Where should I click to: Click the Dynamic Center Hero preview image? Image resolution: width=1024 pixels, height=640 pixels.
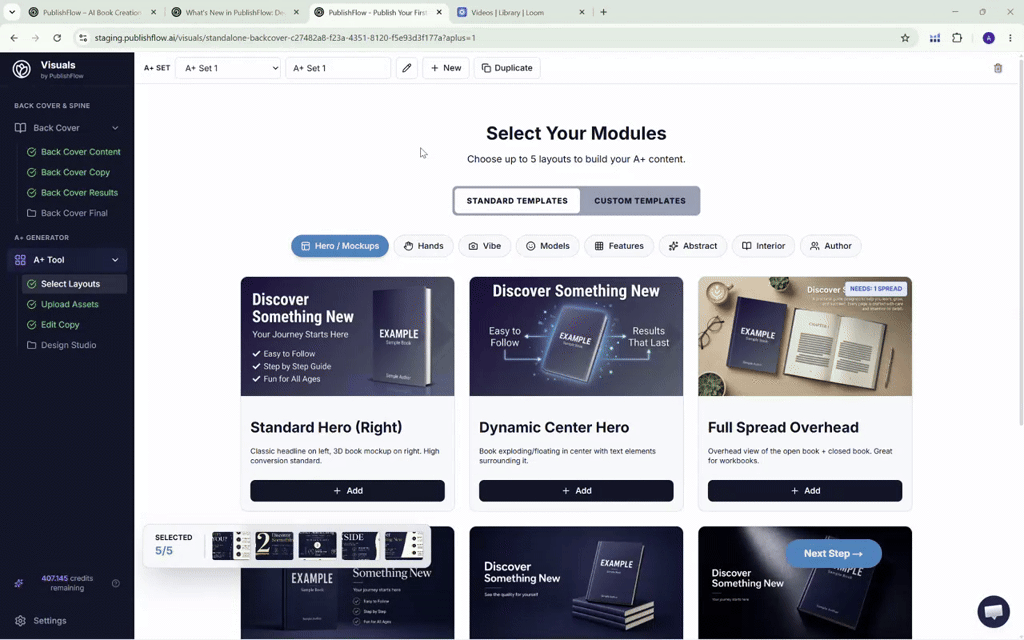(x=576, y=336)
